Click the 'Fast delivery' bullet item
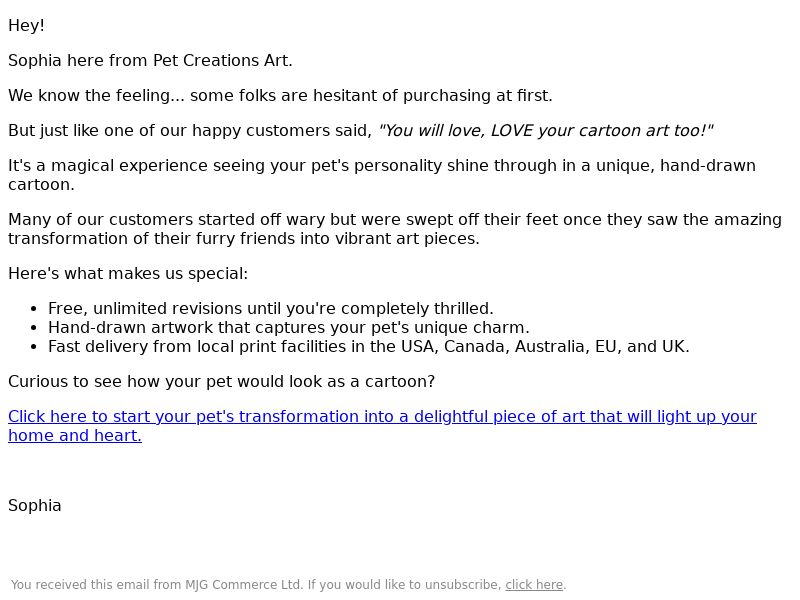800x600 pixels. [369, 346]
